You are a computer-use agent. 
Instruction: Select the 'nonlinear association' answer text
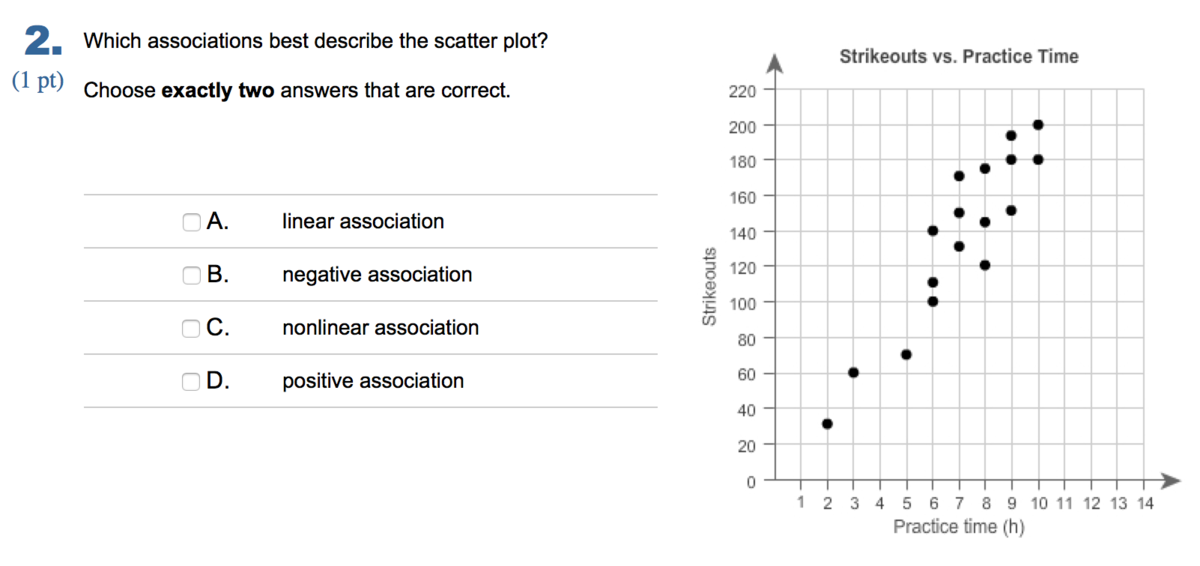(380, 328)
